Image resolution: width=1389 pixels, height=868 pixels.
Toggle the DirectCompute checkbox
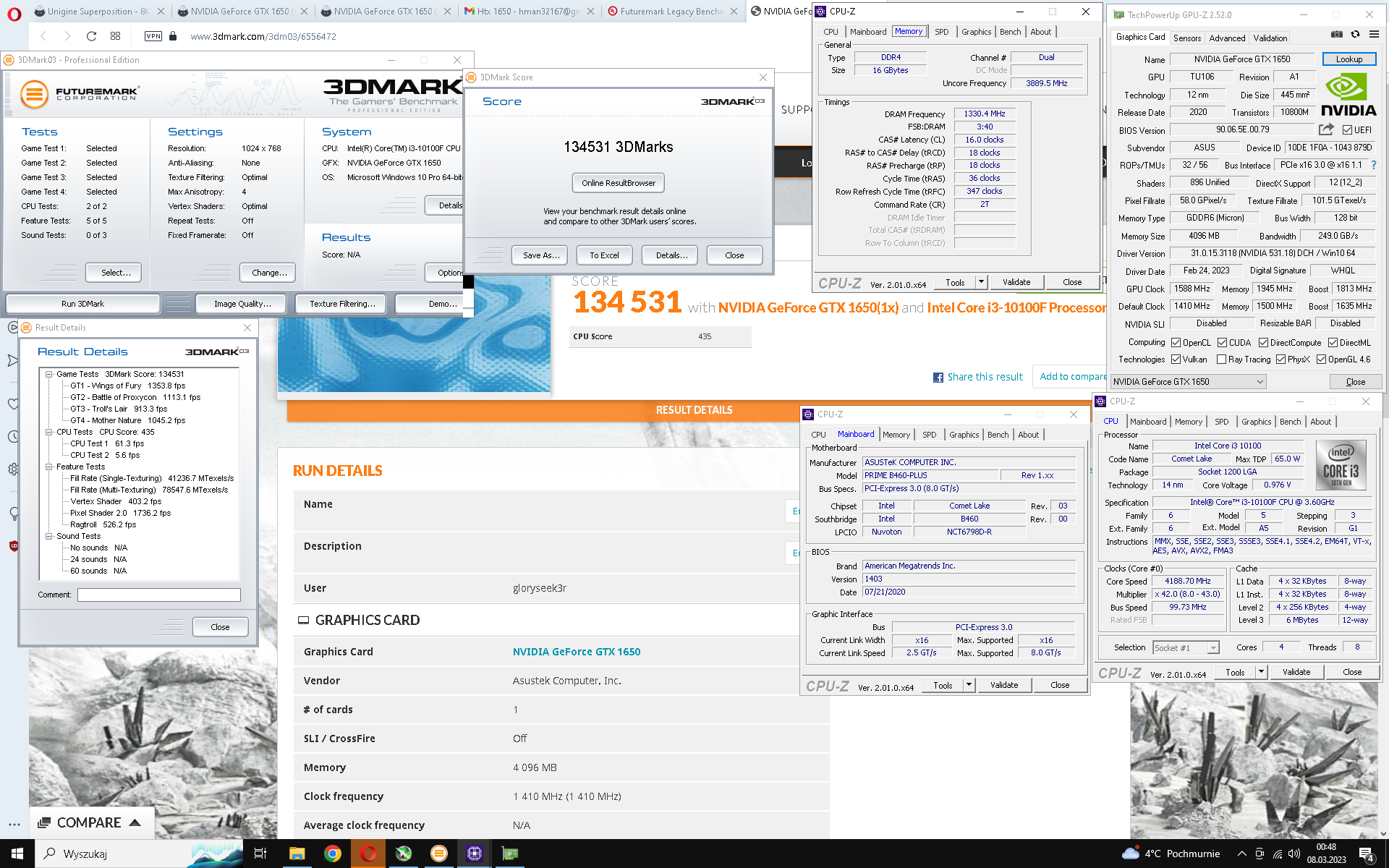pyautogui.click(x=1263, y=343)
